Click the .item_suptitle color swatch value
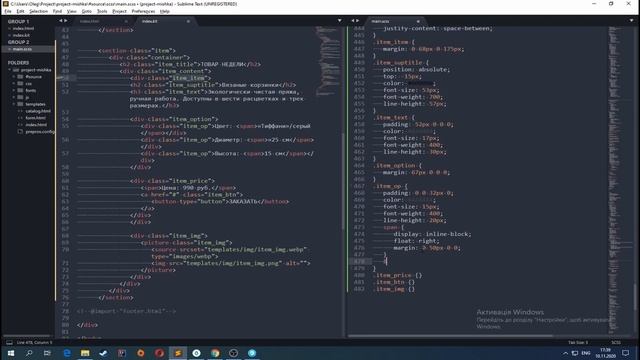Image resolution: width=640 pixels, height=360 pixels. pos(421,84)
